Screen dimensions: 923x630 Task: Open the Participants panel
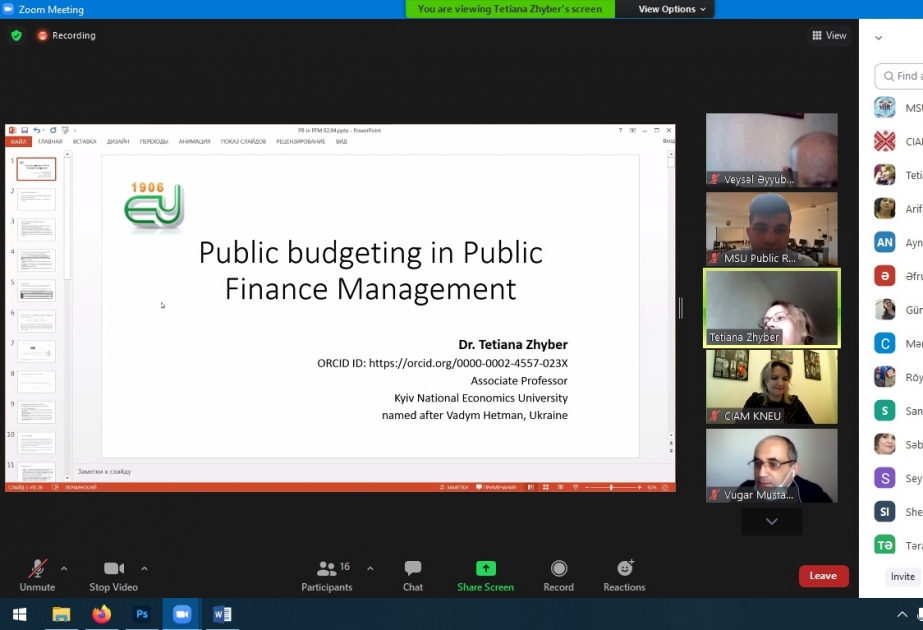tap(327, 576)
